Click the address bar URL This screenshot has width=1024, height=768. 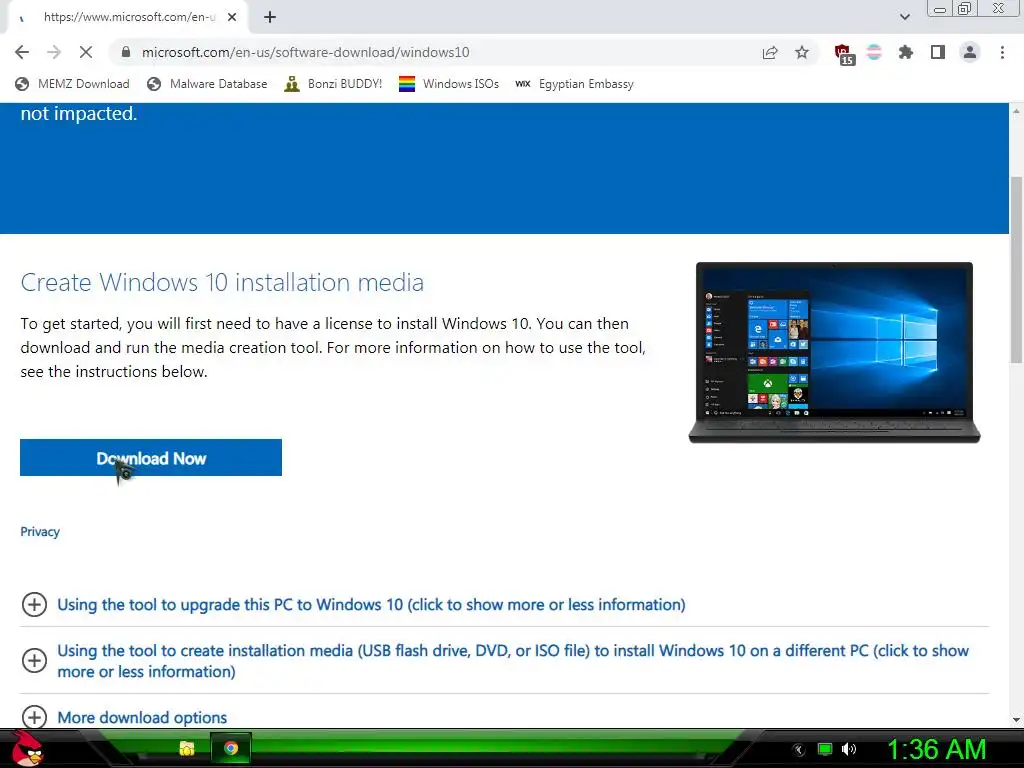[305, 52]
